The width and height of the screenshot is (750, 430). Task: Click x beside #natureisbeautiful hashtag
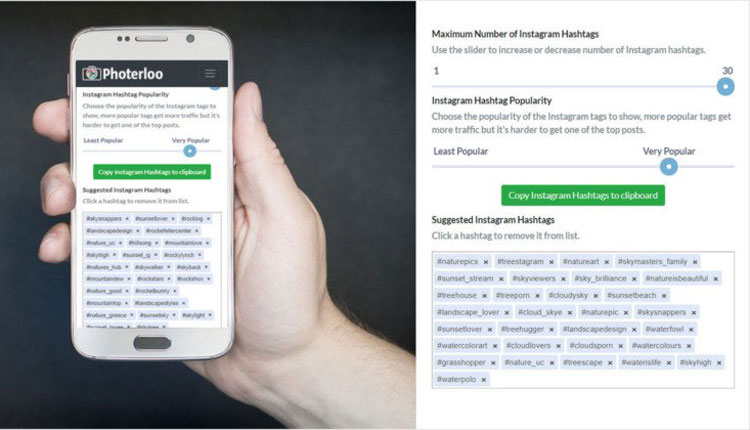coord(716,279)
